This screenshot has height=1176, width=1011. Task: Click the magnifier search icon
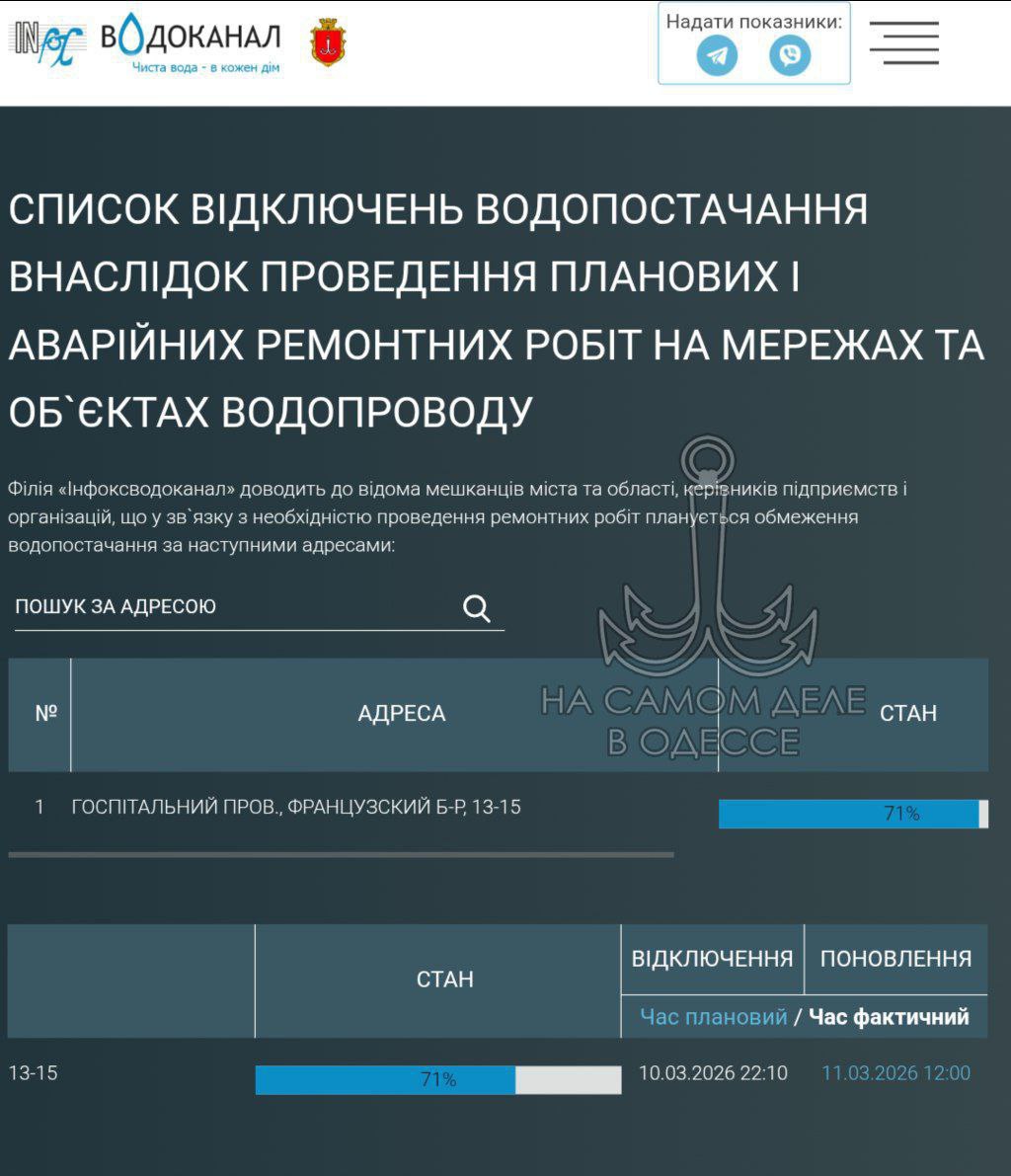[x=477, y=608]
